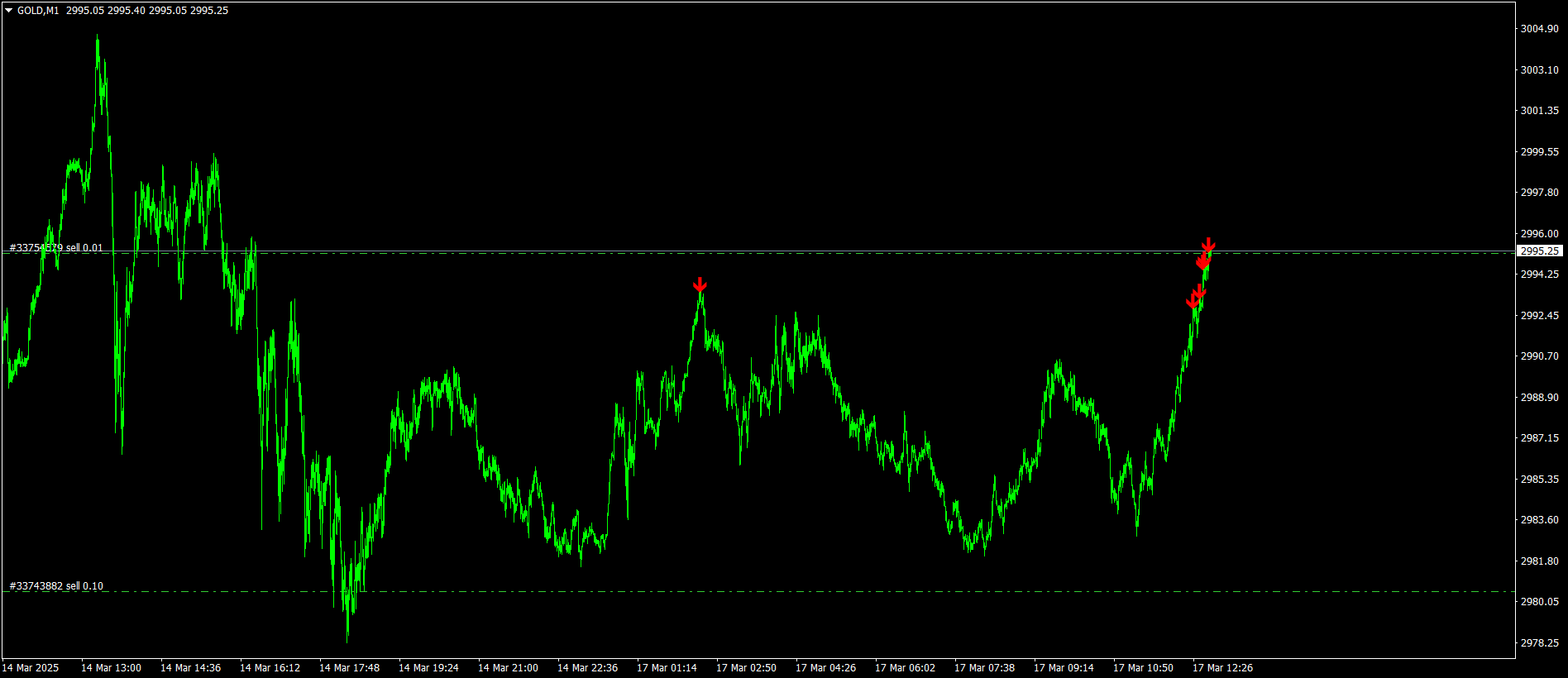
Task: Select the 2981.80 price level
Action: 1540,561
